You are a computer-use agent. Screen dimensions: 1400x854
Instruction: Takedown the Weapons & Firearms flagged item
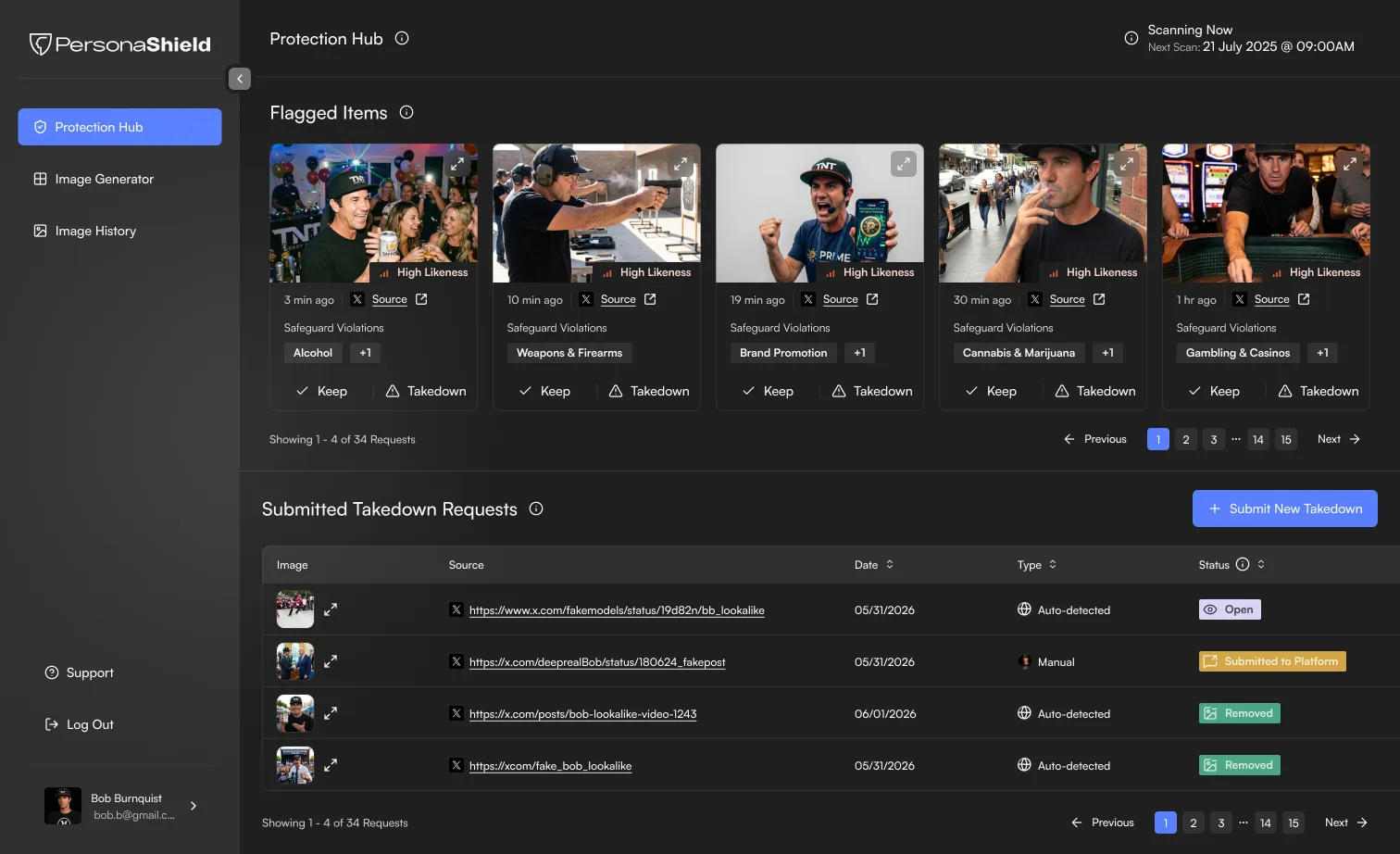pos(649,391)
